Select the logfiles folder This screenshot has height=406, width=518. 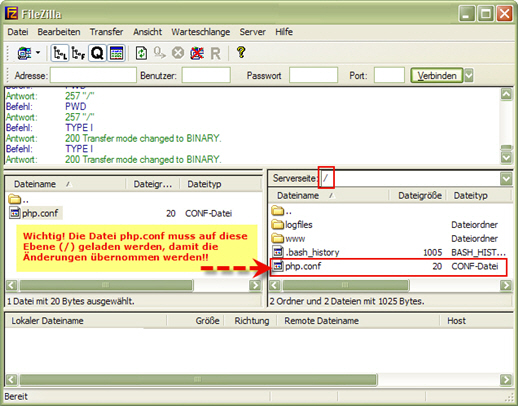click(292, 225)
